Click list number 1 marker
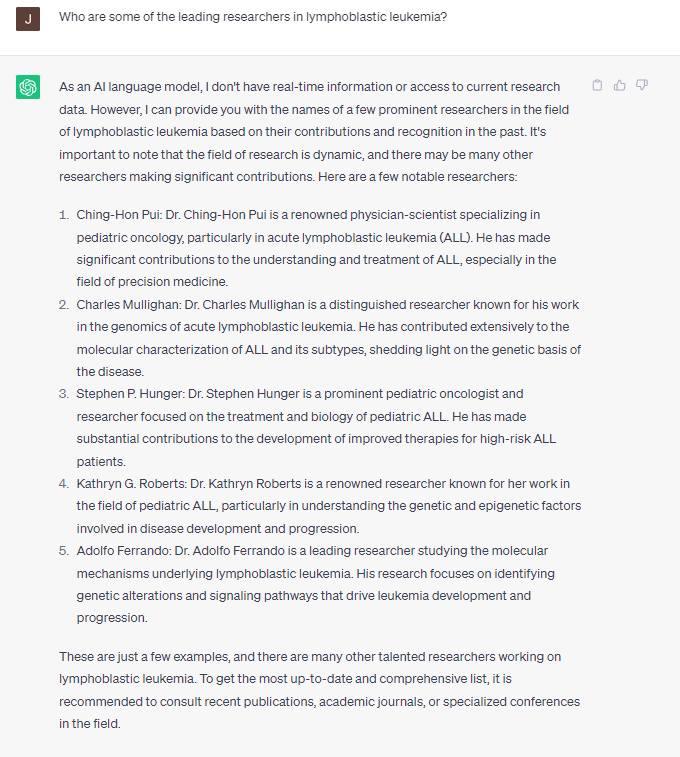This screenshot has width=680, height=757. tap(64, 215)
